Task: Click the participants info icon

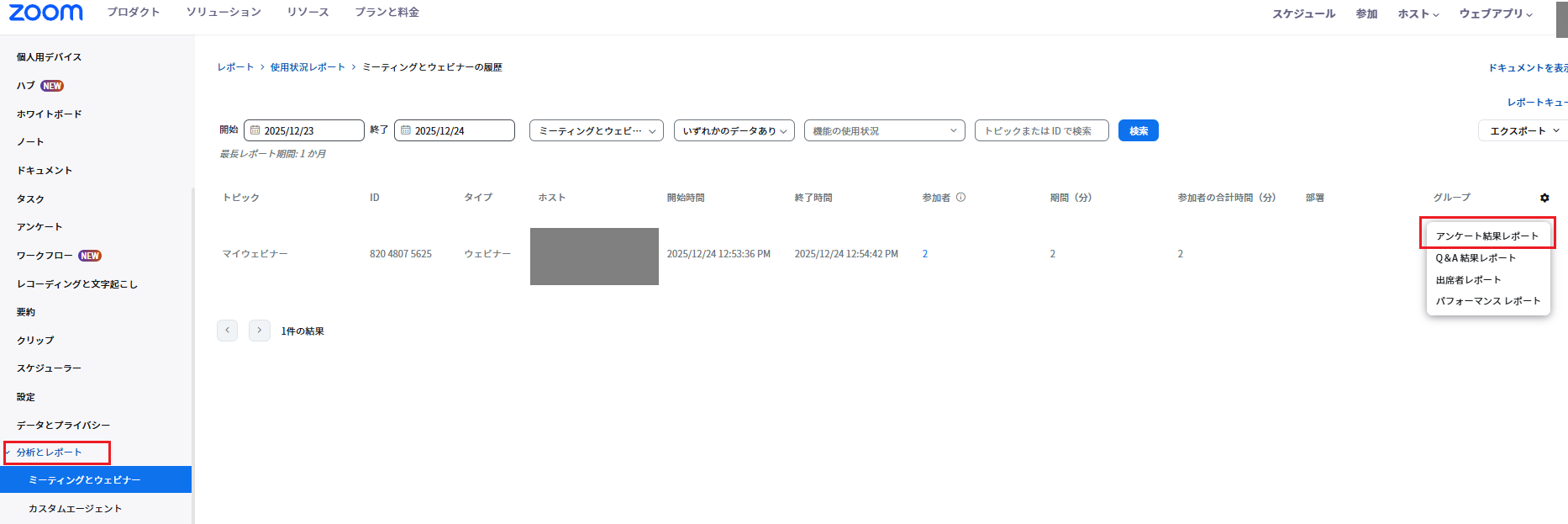Action: point(961,198)
